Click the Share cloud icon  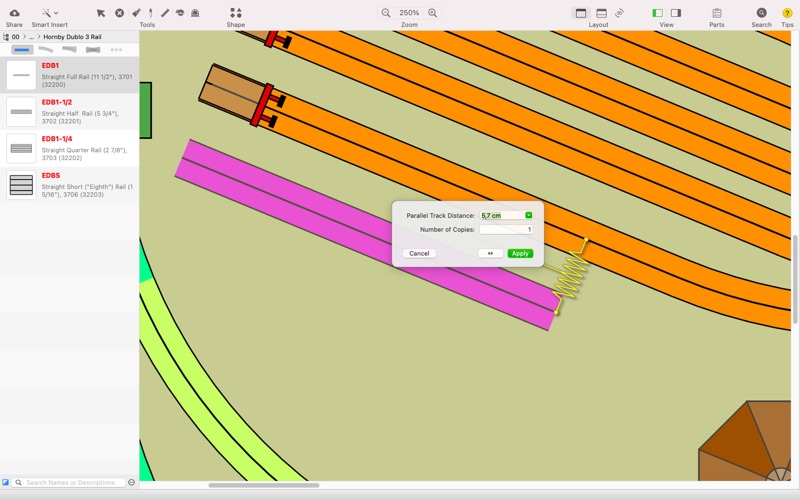tap(14, 13)
